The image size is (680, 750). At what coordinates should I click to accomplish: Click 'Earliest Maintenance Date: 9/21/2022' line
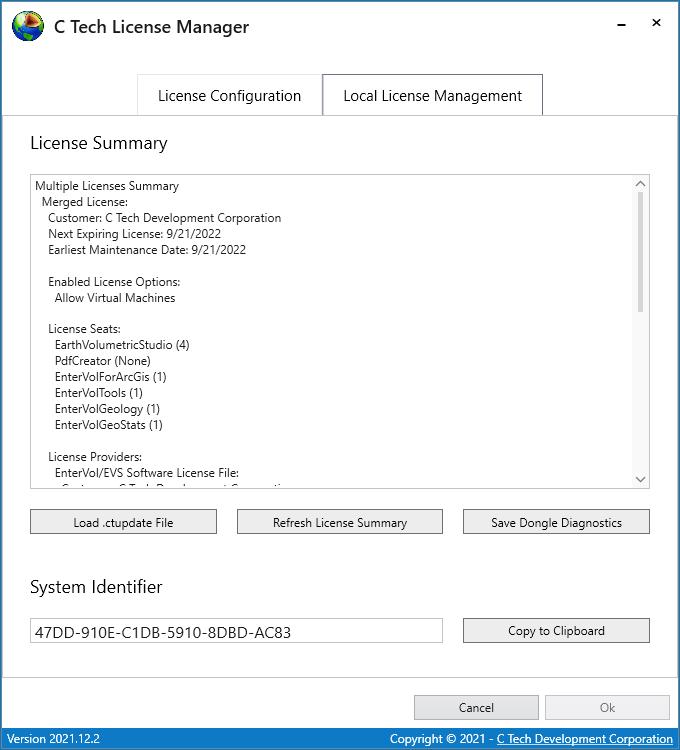[x=147, y=250]
